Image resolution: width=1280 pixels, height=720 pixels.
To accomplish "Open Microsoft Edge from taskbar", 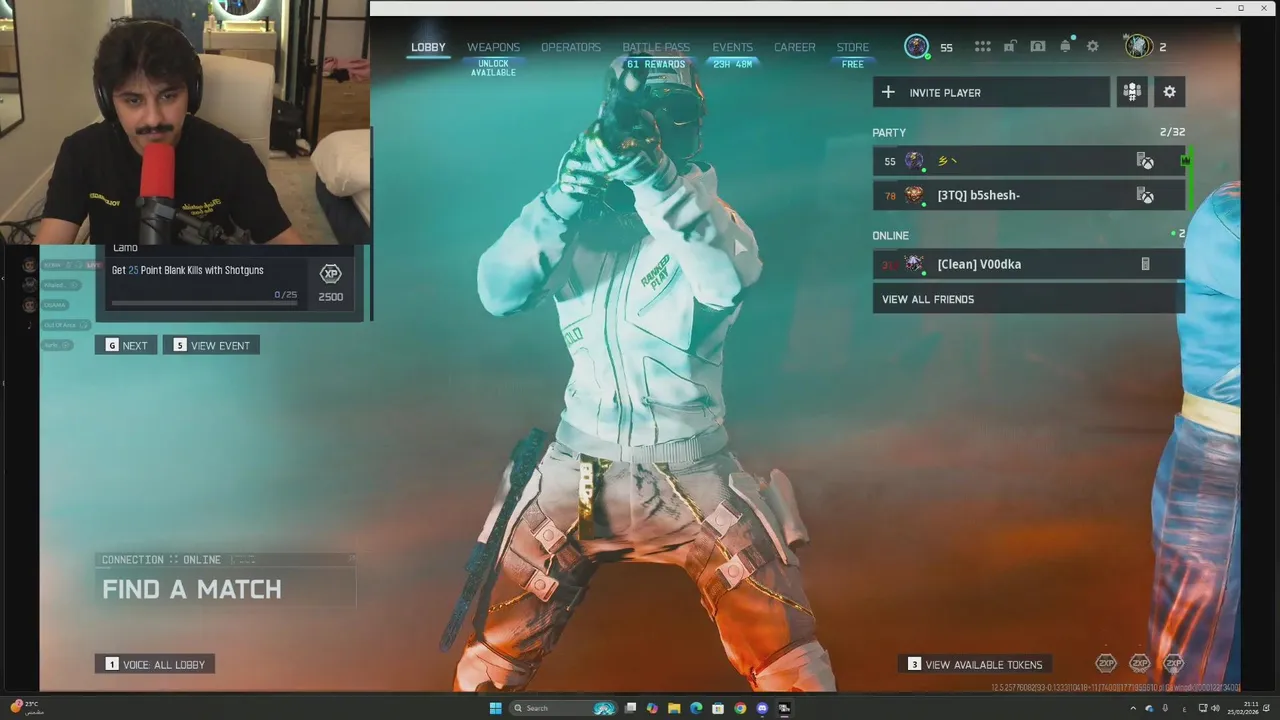I will [696, 708].
